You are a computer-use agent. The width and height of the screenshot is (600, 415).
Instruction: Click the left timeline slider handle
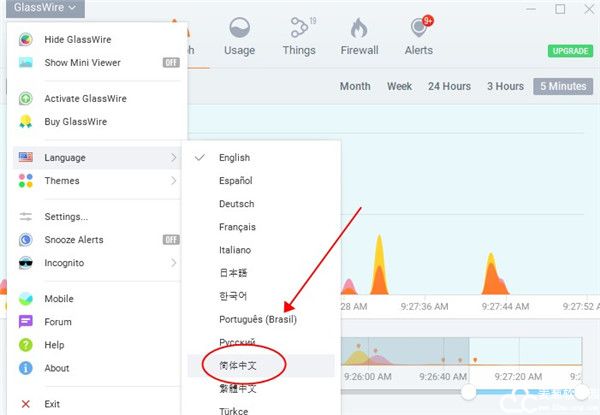[468, 392]
